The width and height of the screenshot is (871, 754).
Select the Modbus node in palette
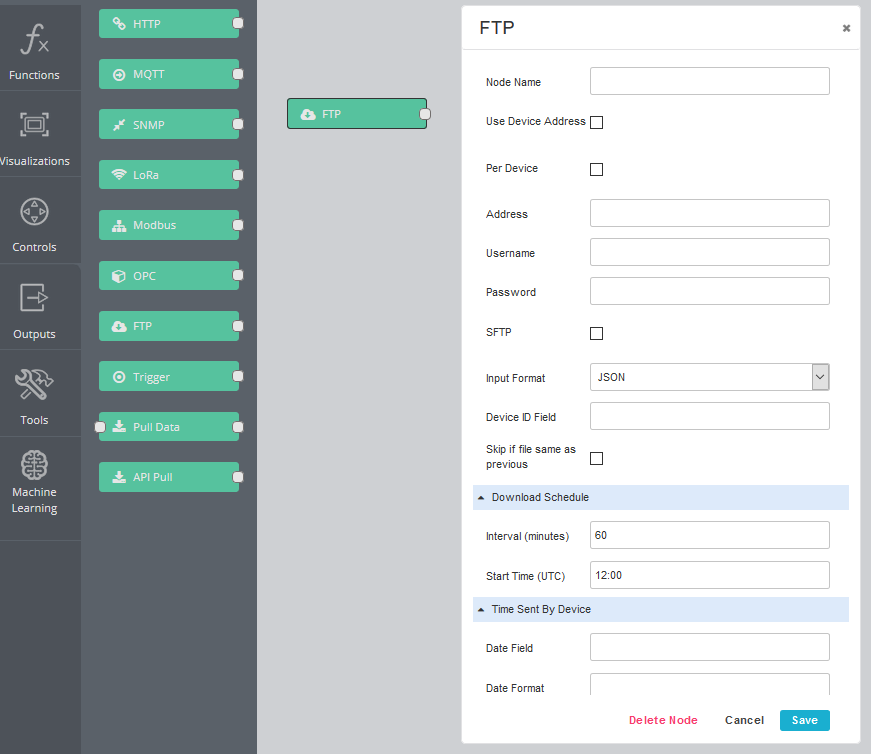coord(169,225)
